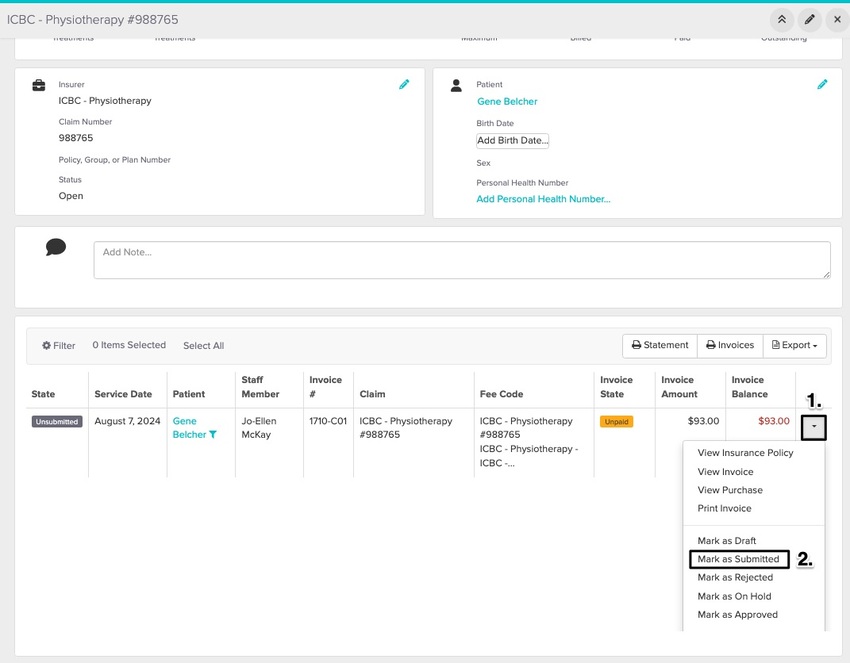Click the State column header
This screenshot has height=663, width=850.
point(43,394)
